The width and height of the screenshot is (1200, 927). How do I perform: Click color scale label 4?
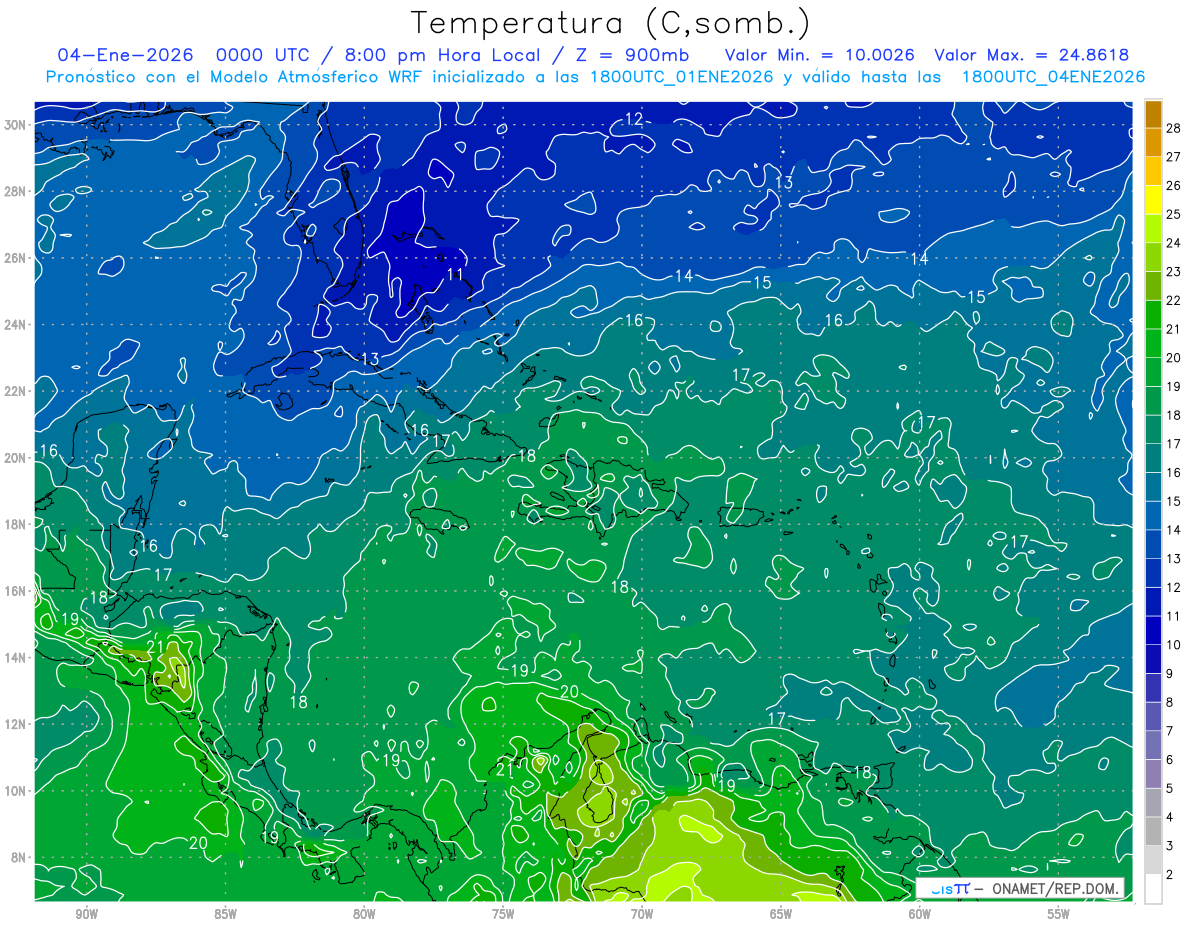click(1170, 818)
